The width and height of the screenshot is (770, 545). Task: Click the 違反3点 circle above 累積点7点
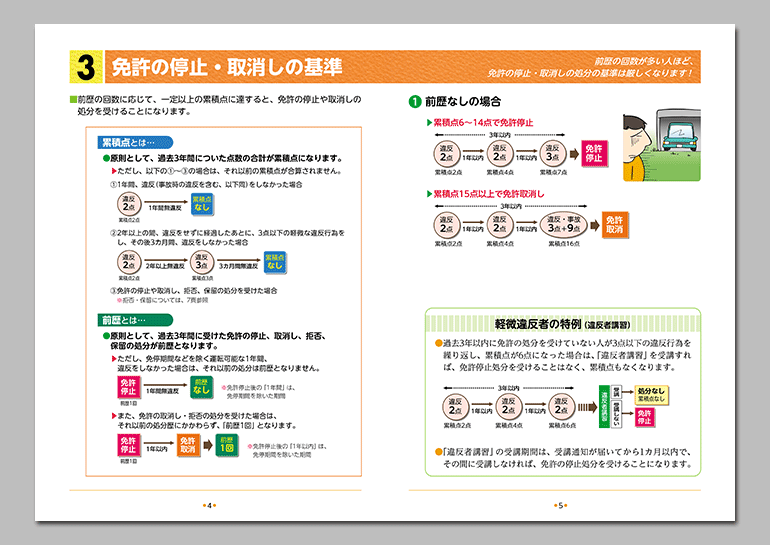pyautogui.click(x=553, y=154)
